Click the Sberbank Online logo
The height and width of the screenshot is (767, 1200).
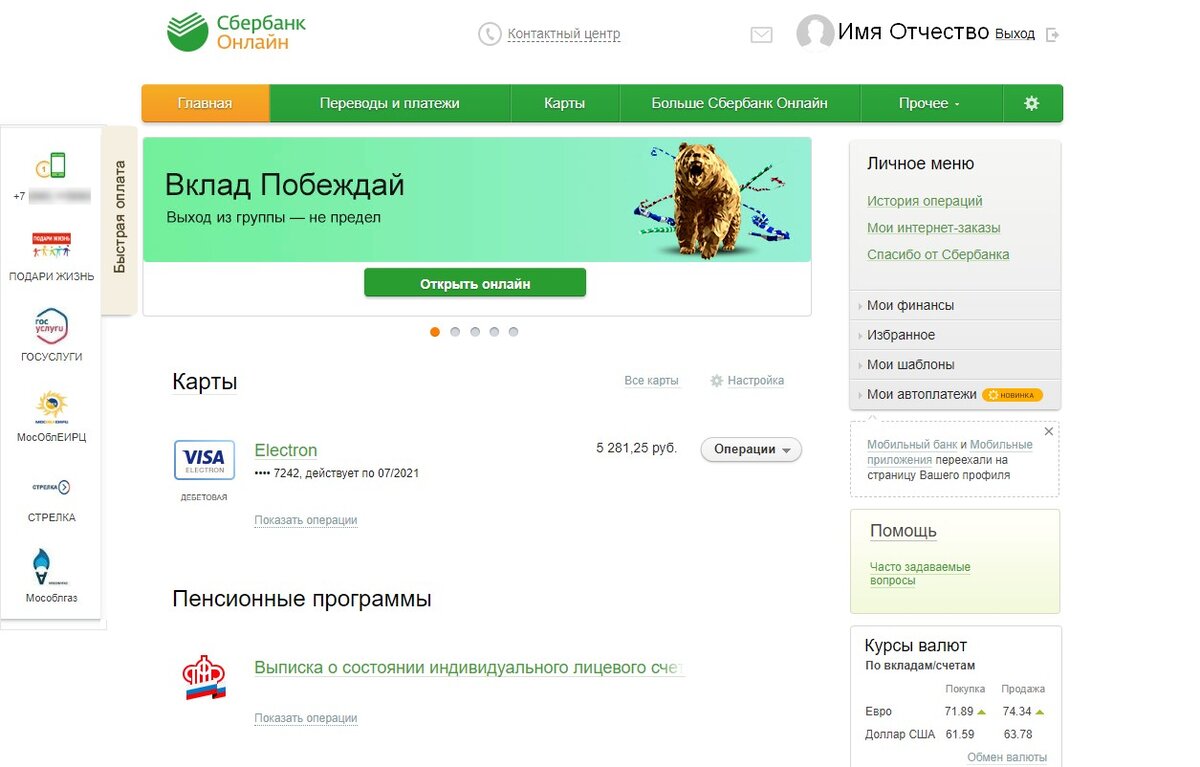[x=237, y=33]
